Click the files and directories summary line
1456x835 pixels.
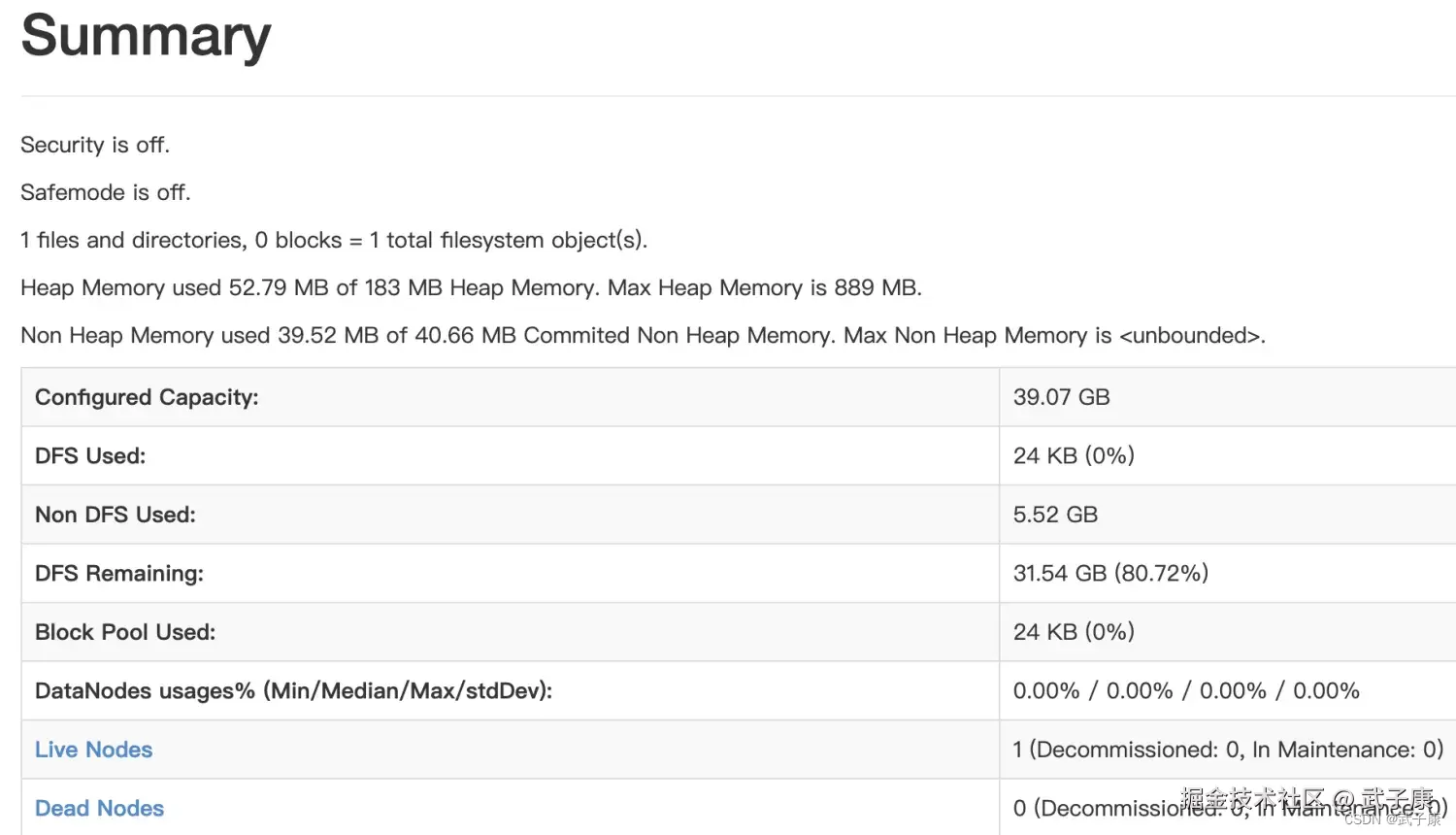pyautogui.click(x=334, y=240)
